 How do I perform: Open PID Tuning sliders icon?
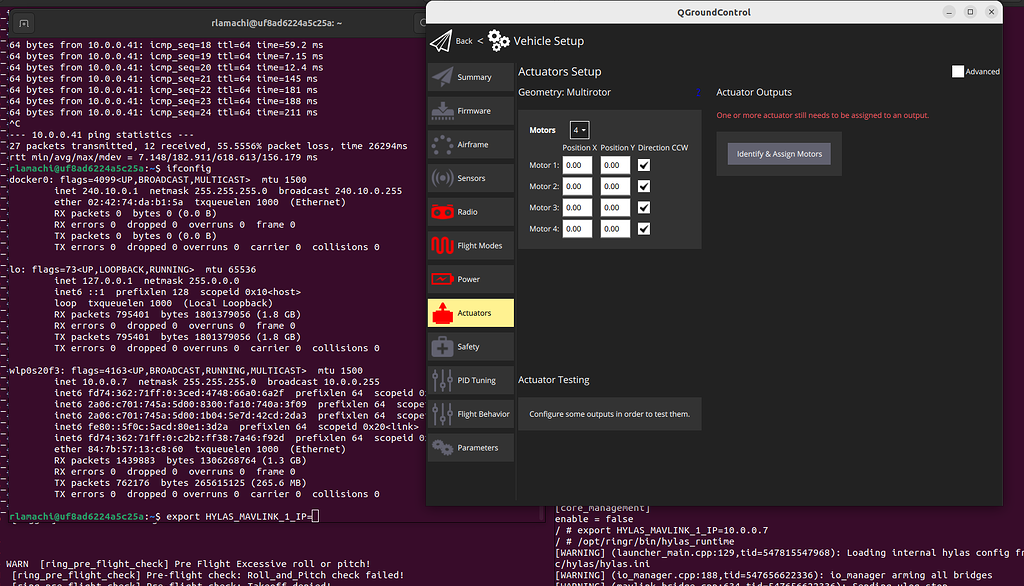[442, 381]
